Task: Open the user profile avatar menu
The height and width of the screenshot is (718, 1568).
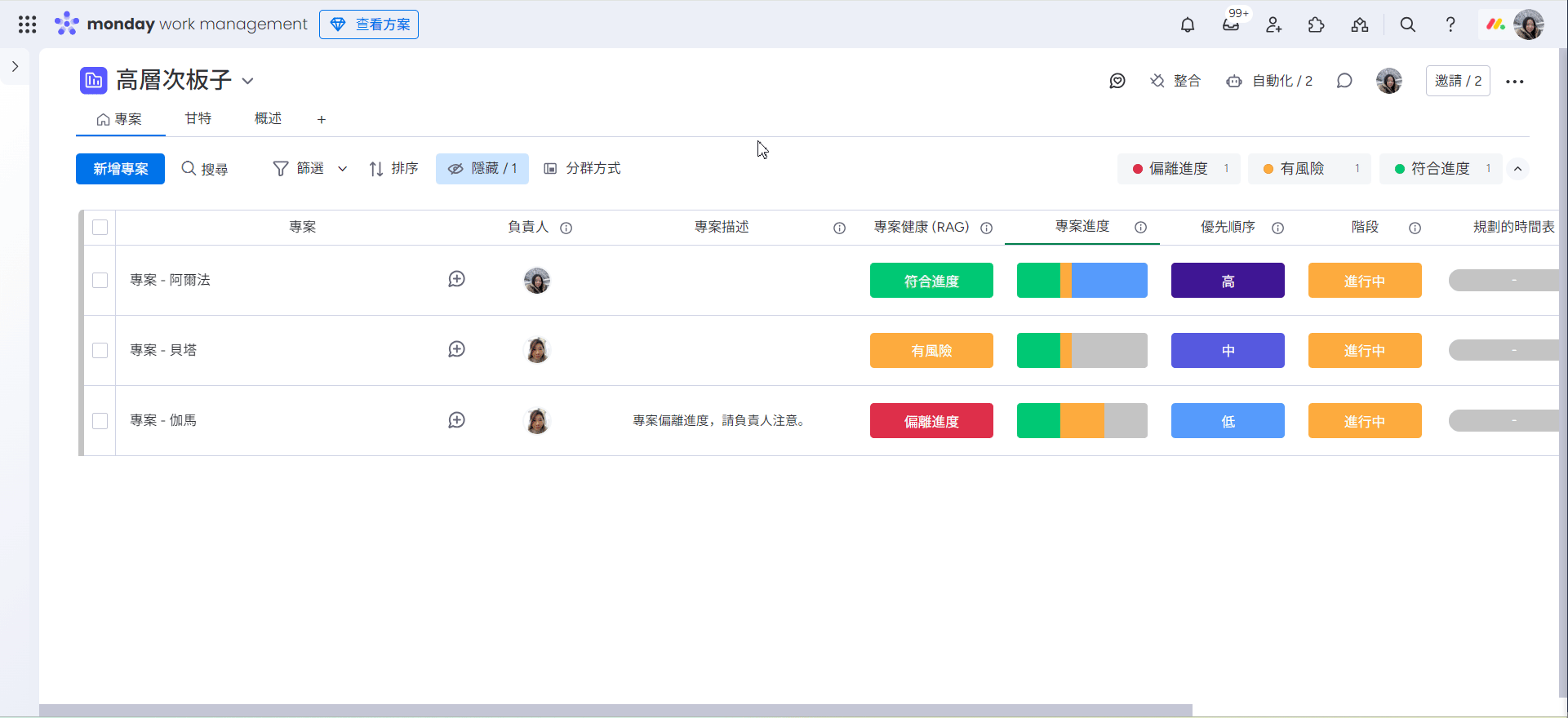Action: tap(1529, 24)
